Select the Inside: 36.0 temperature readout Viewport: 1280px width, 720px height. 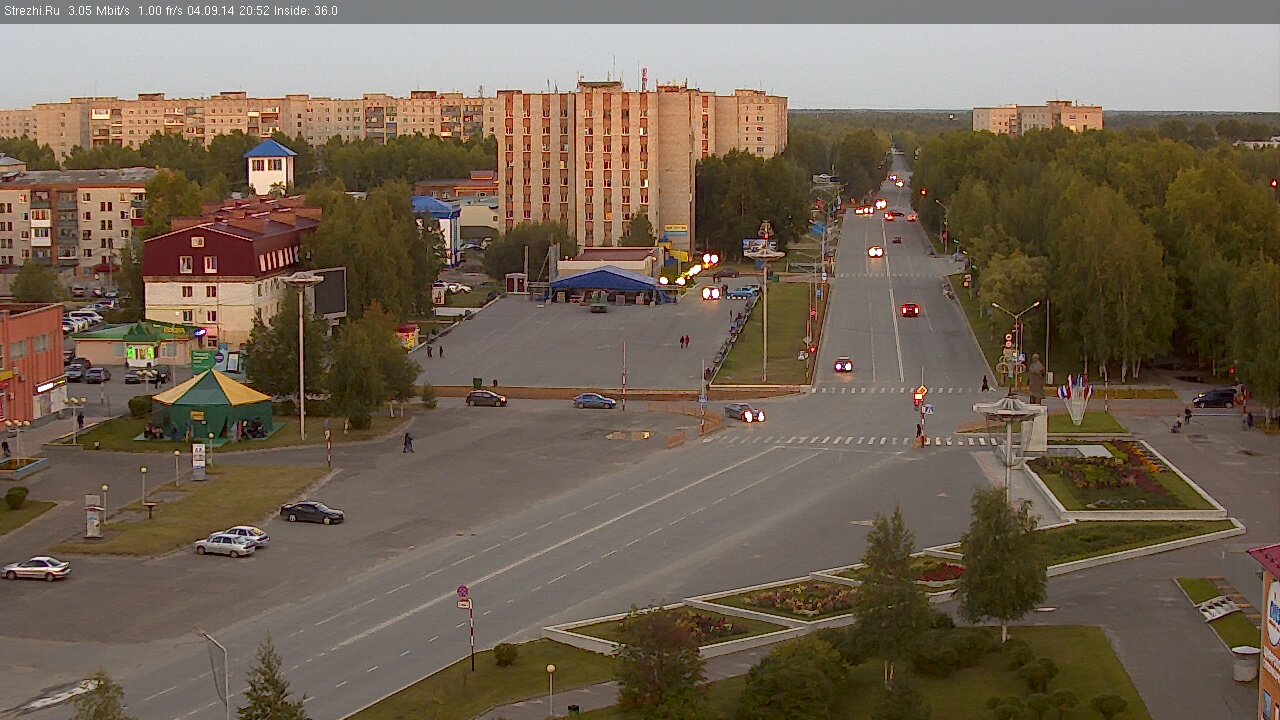pyautogui.click(x=306, y=11)
